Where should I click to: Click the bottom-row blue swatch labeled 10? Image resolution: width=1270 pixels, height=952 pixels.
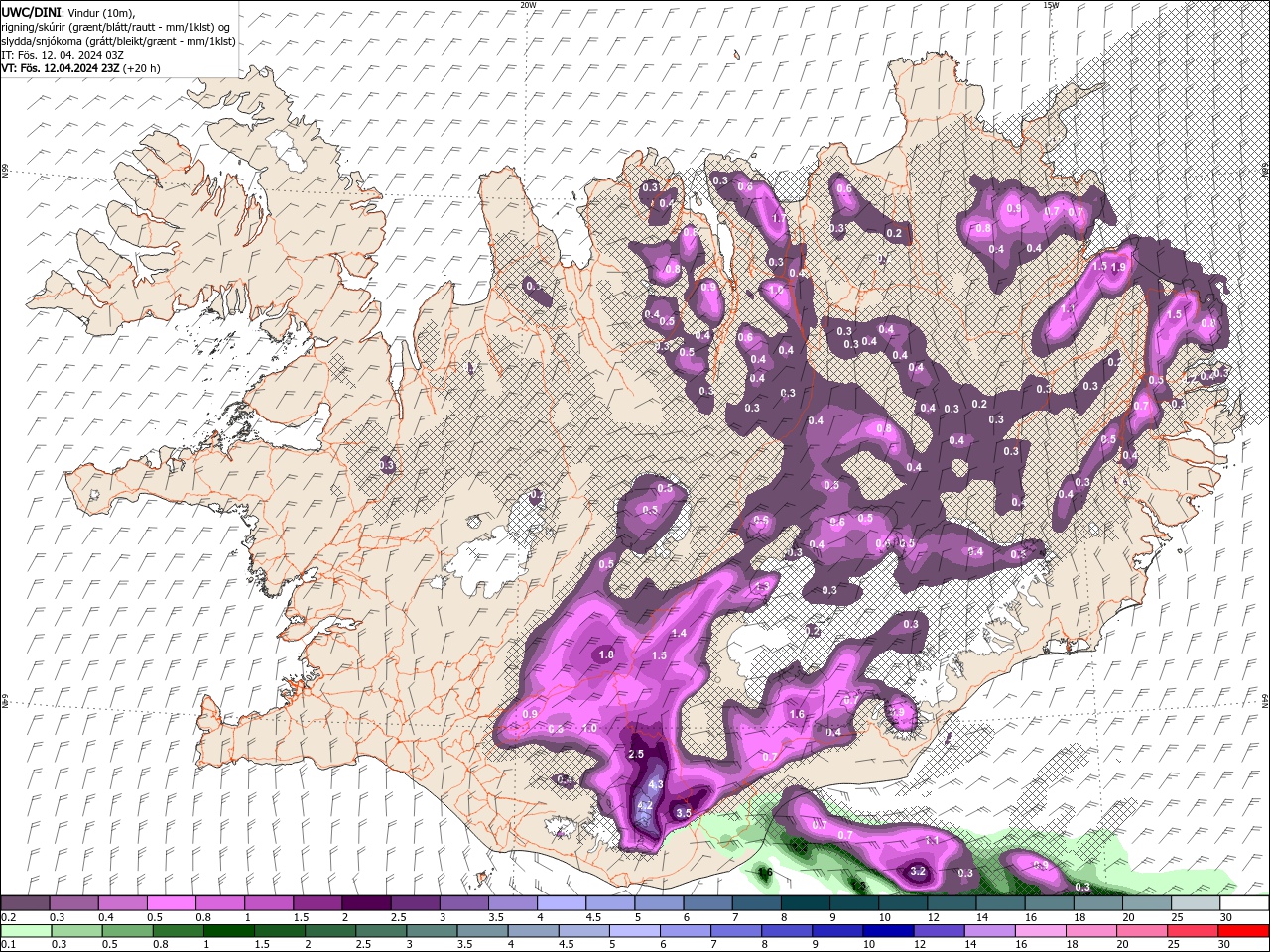click(888, 931)
